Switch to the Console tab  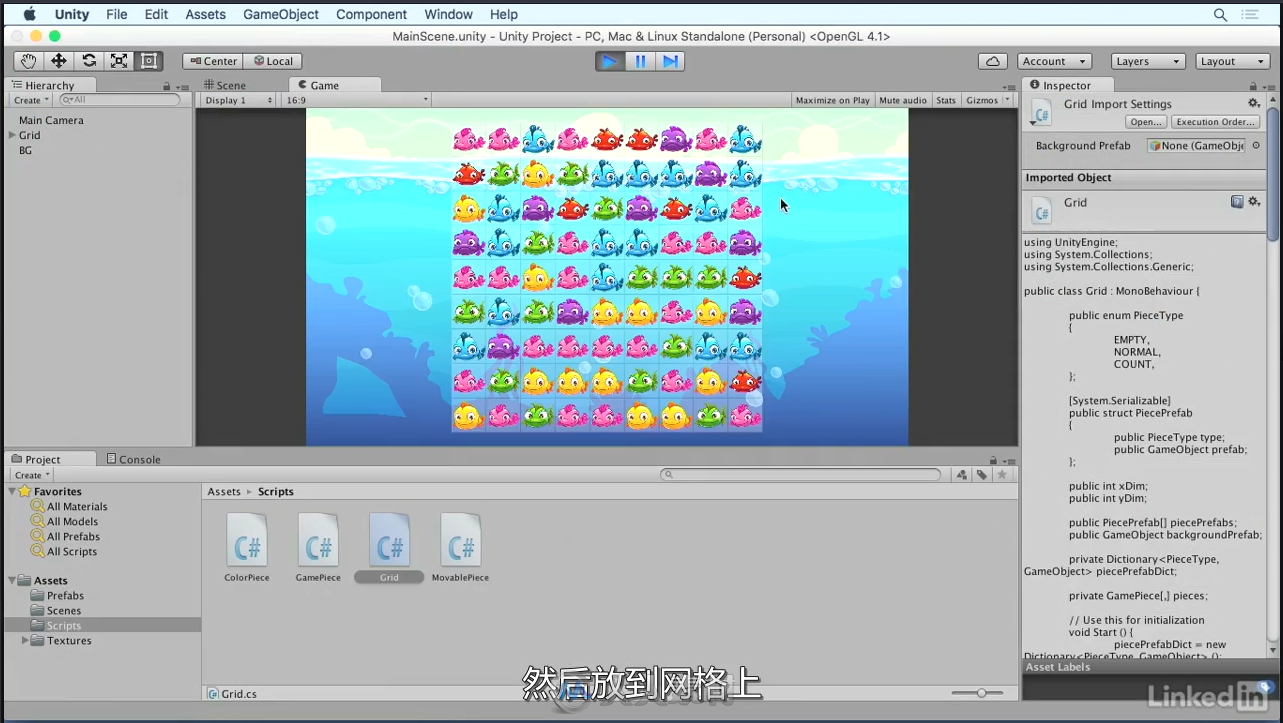pyautogui.click(x=134, y=460)
